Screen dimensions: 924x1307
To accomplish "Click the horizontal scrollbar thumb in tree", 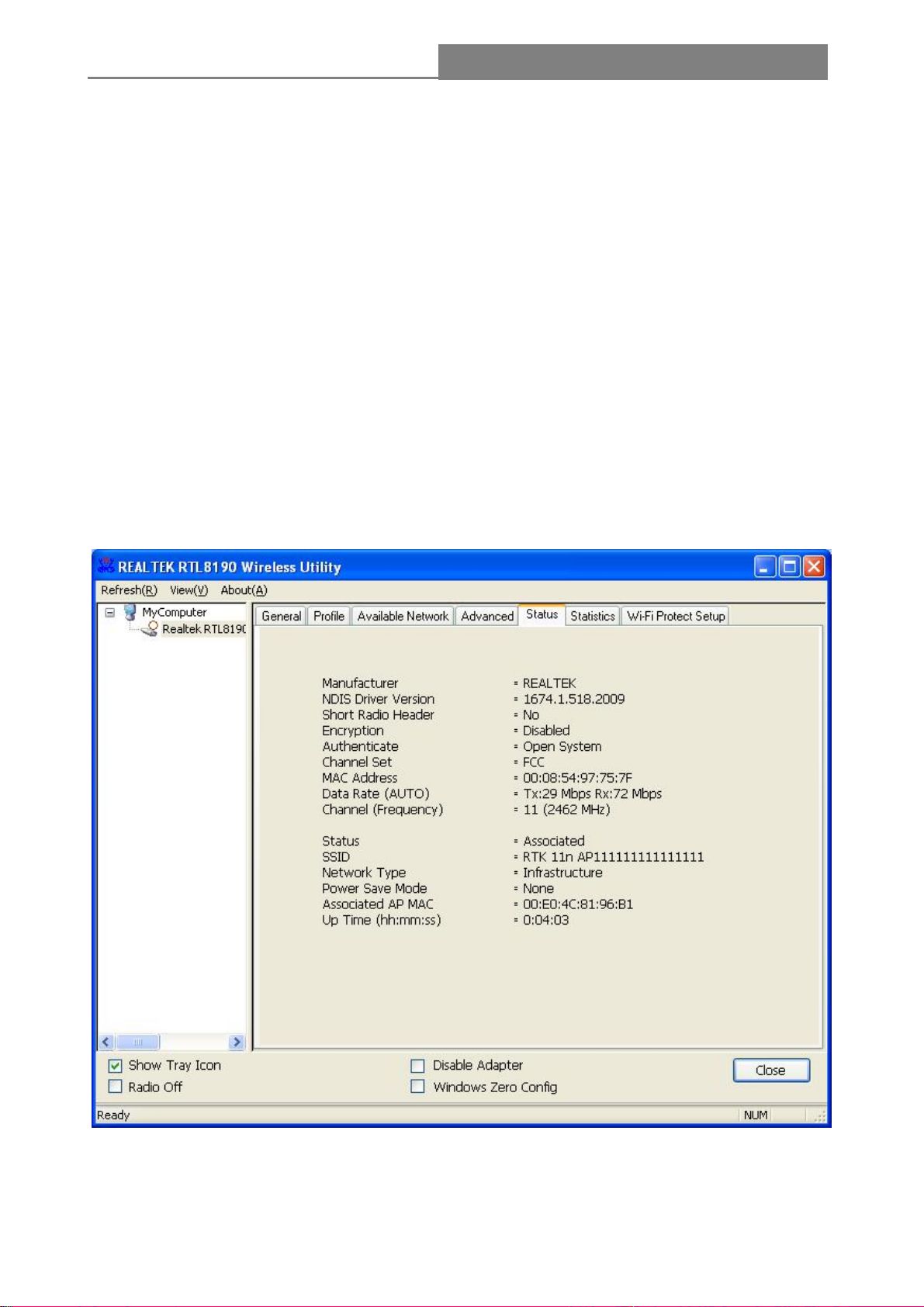I will pos(138,1042).
